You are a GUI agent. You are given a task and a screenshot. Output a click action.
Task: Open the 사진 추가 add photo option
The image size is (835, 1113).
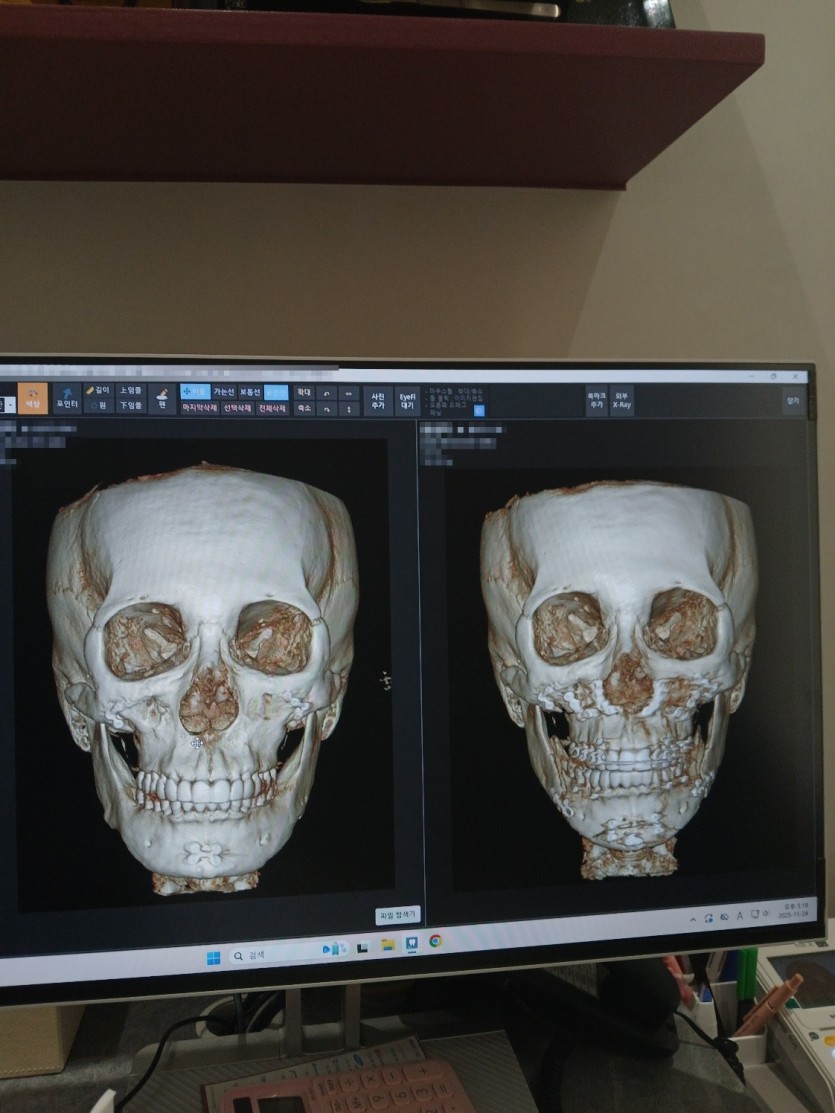coord(378,400)
